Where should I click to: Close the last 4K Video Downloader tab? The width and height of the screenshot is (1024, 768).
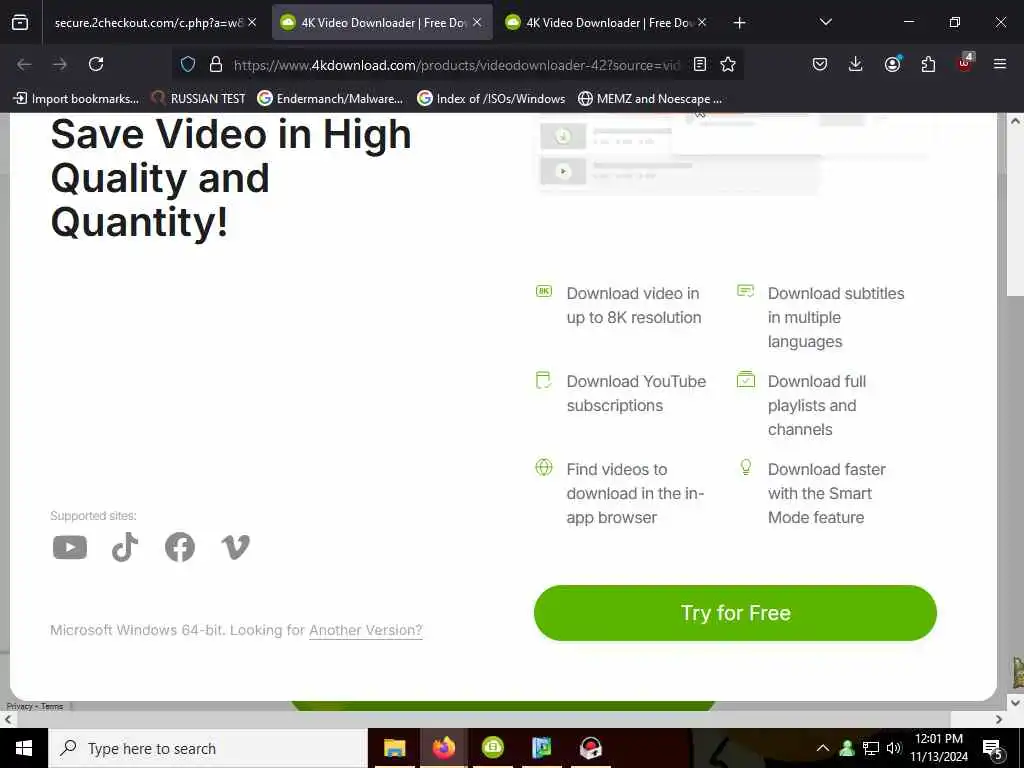[x=702, y=22]
